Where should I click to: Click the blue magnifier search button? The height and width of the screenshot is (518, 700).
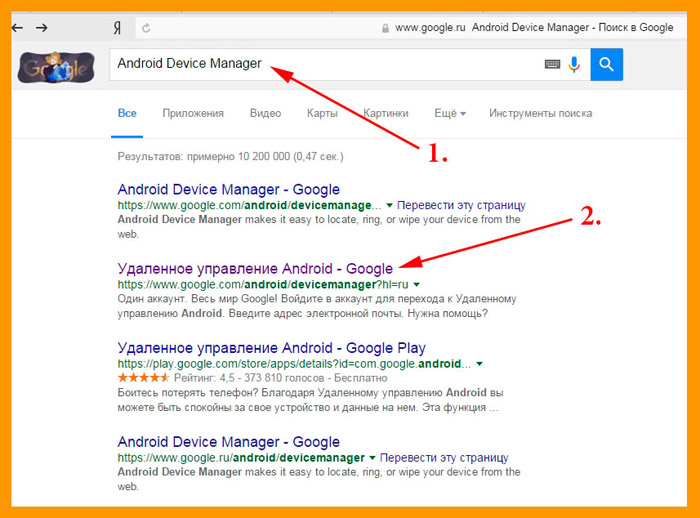coord(606,64)
